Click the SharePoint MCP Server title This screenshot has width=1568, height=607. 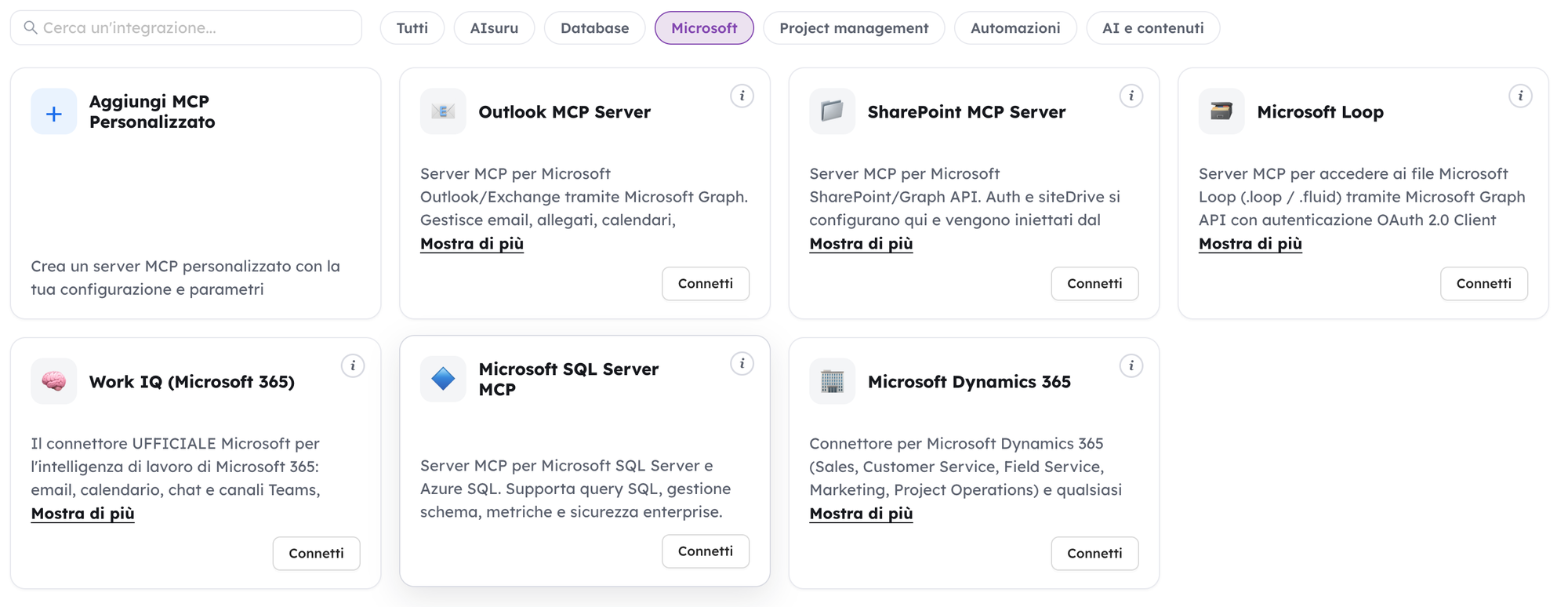(966, 111)
